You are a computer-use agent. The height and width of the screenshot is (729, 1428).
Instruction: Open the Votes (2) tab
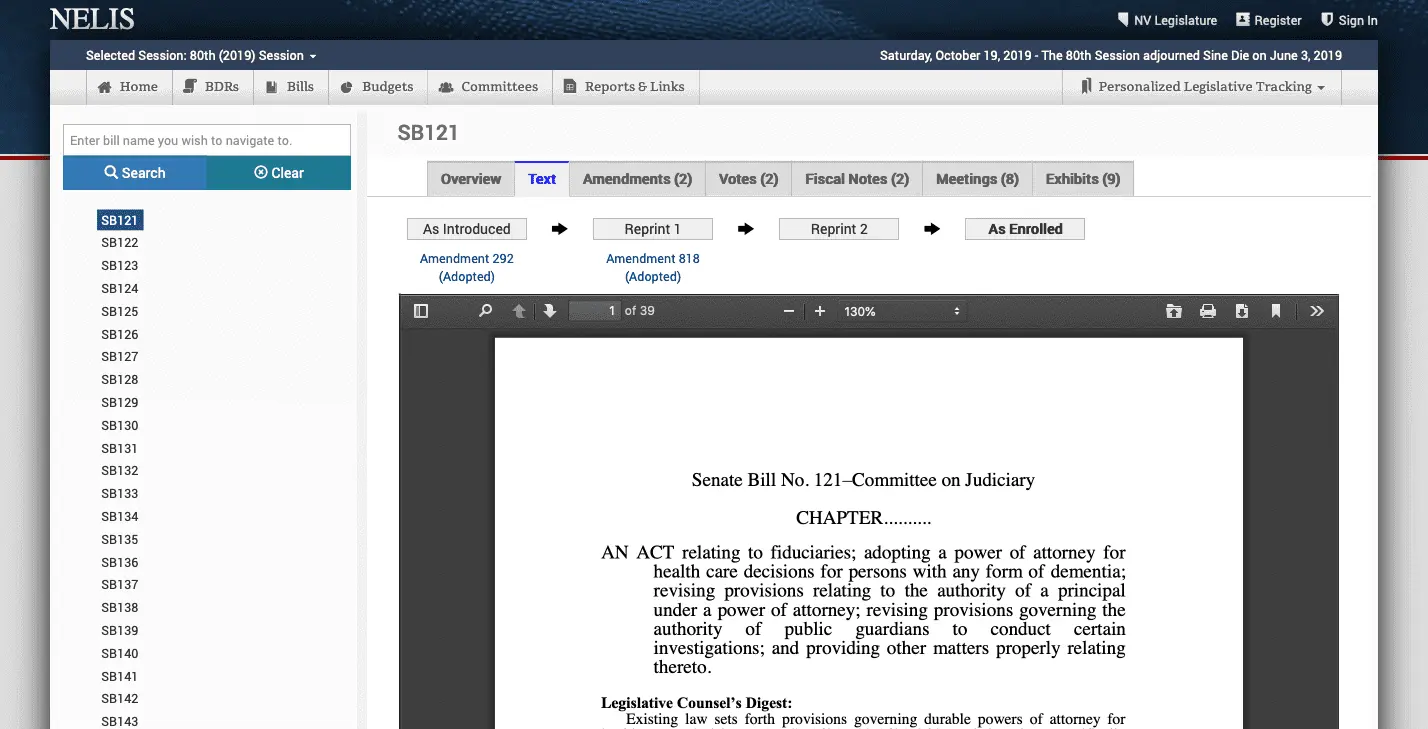point(748,179)
